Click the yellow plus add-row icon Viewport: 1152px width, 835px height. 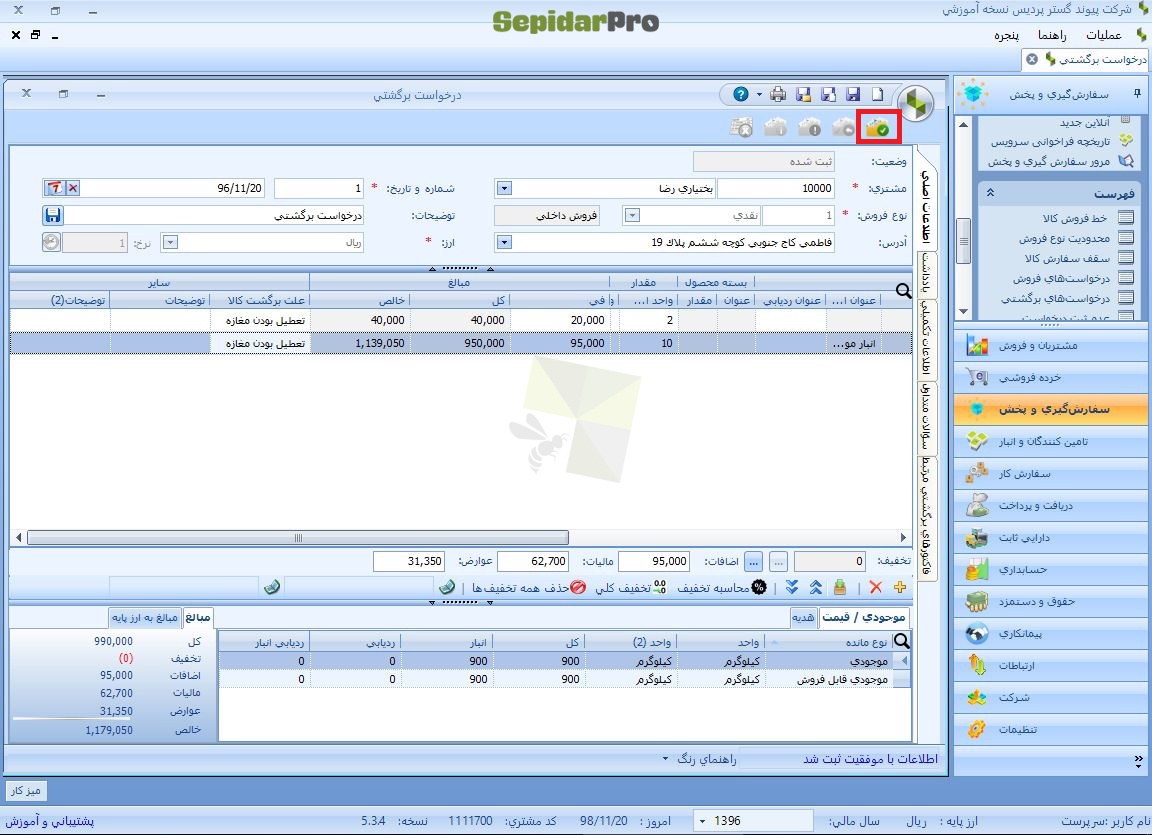pos(899,588)
